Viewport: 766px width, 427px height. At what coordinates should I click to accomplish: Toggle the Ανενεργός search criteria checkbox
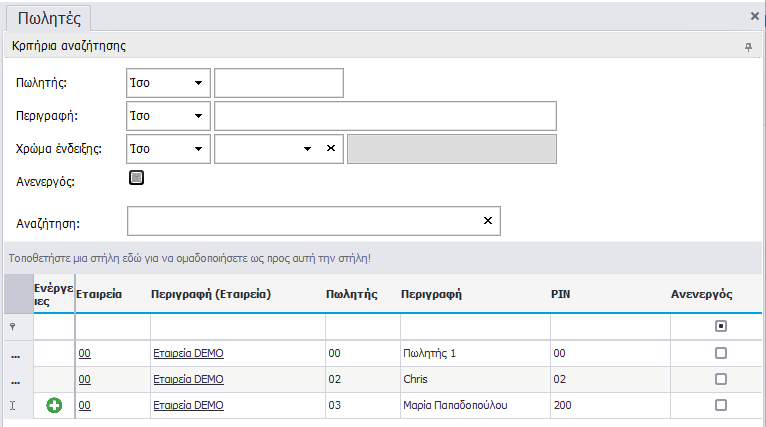tap(137, 178)
